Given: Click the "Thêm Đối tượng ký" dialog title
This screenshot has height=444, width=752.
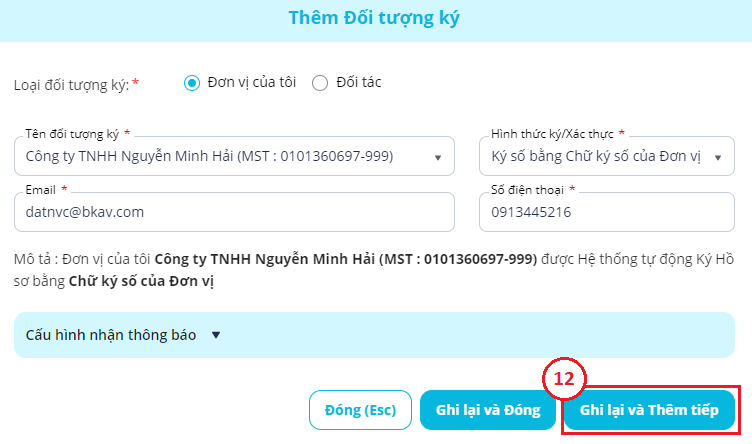Looking at the screenshot, I should [x=374, y=18].
